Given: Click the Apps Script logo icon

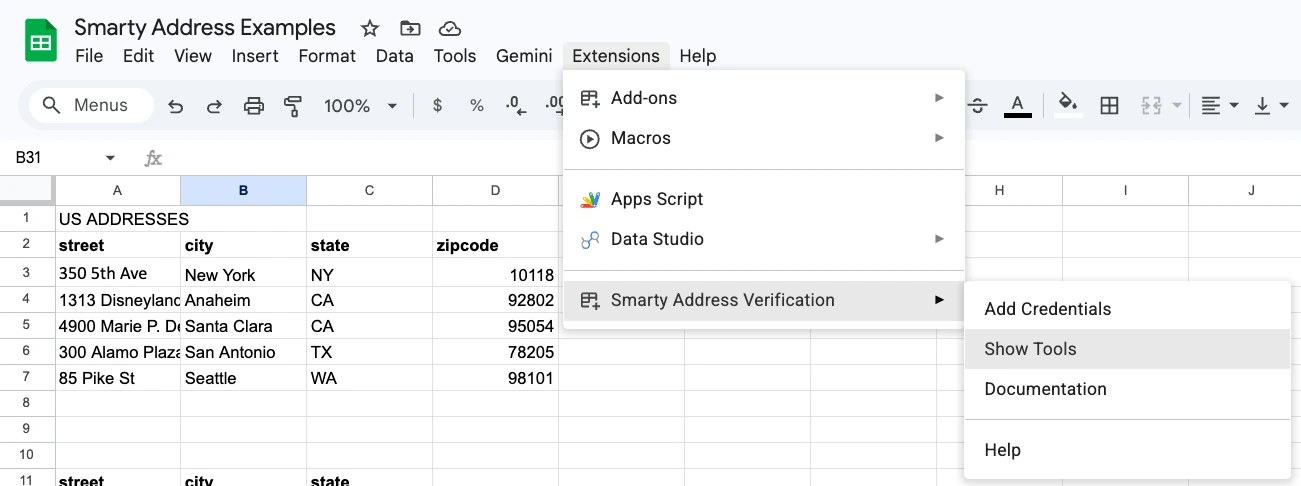Looking at the screenshot, I should click(590, 199).
